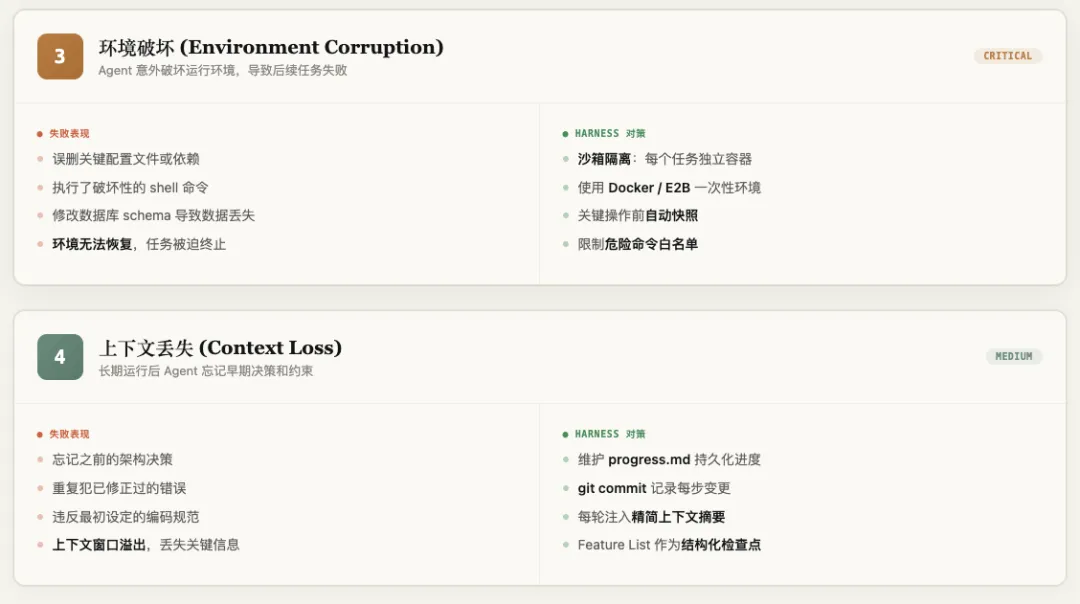Click the 误删关键配置文件或依赖 item
This screenshot has width=1080, height=604.
126,159
